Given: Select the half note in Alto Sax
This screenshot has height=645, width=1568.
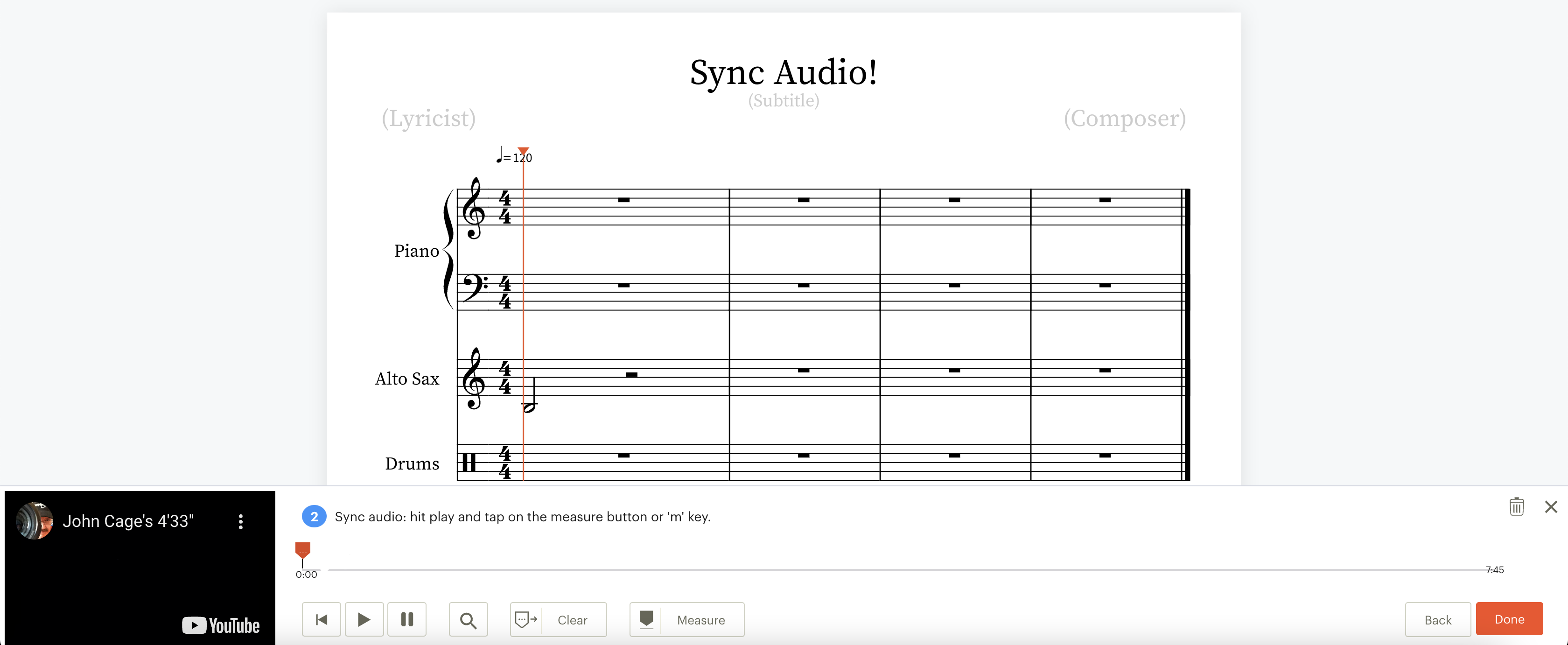Looking at the screenshot, I should pyautogui.click(x=531, y=395).
